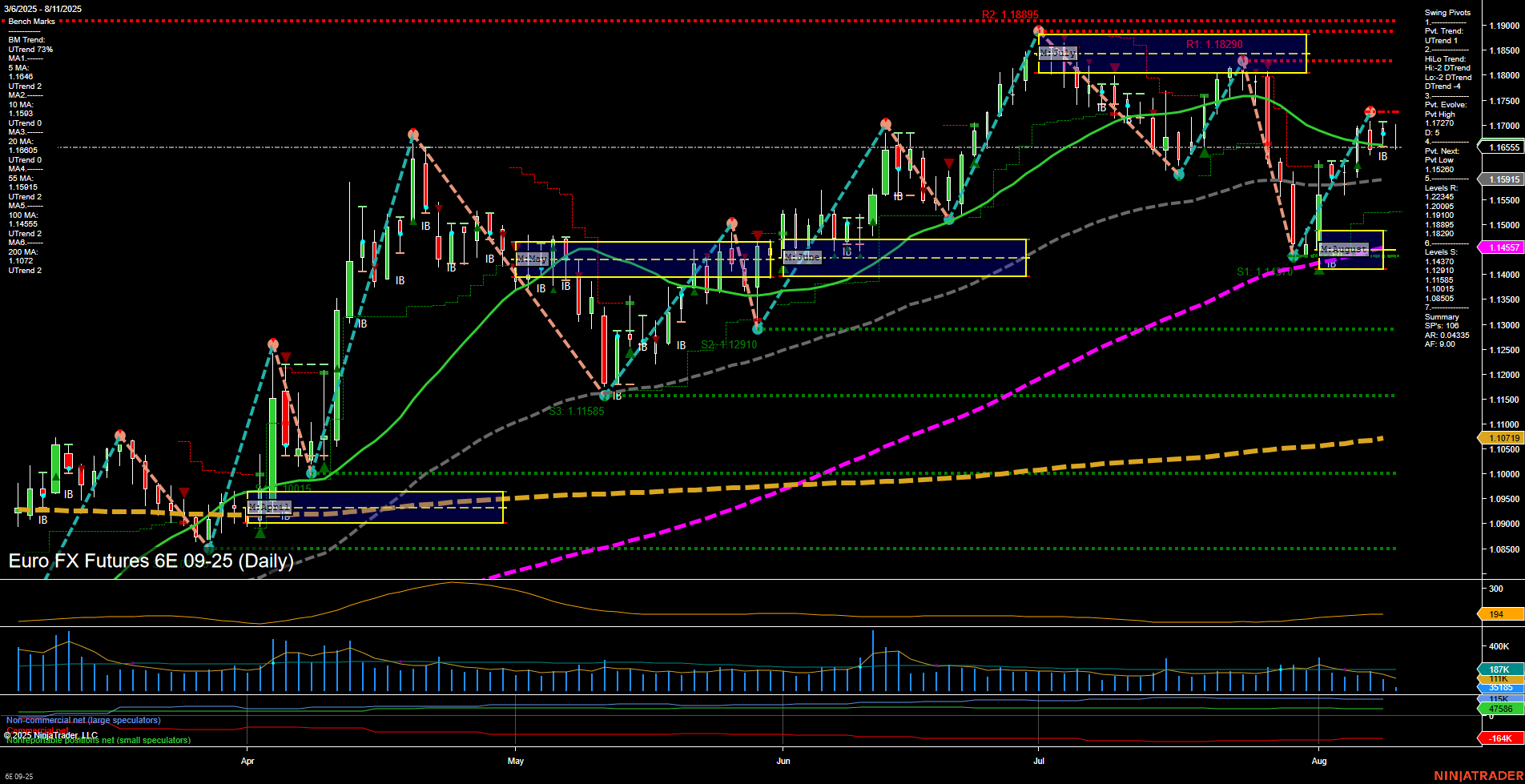The image size is (1525, 784).
Task: Select the teal dot pivot marker at S2 1.12910
Action: (x=757, y=329)
